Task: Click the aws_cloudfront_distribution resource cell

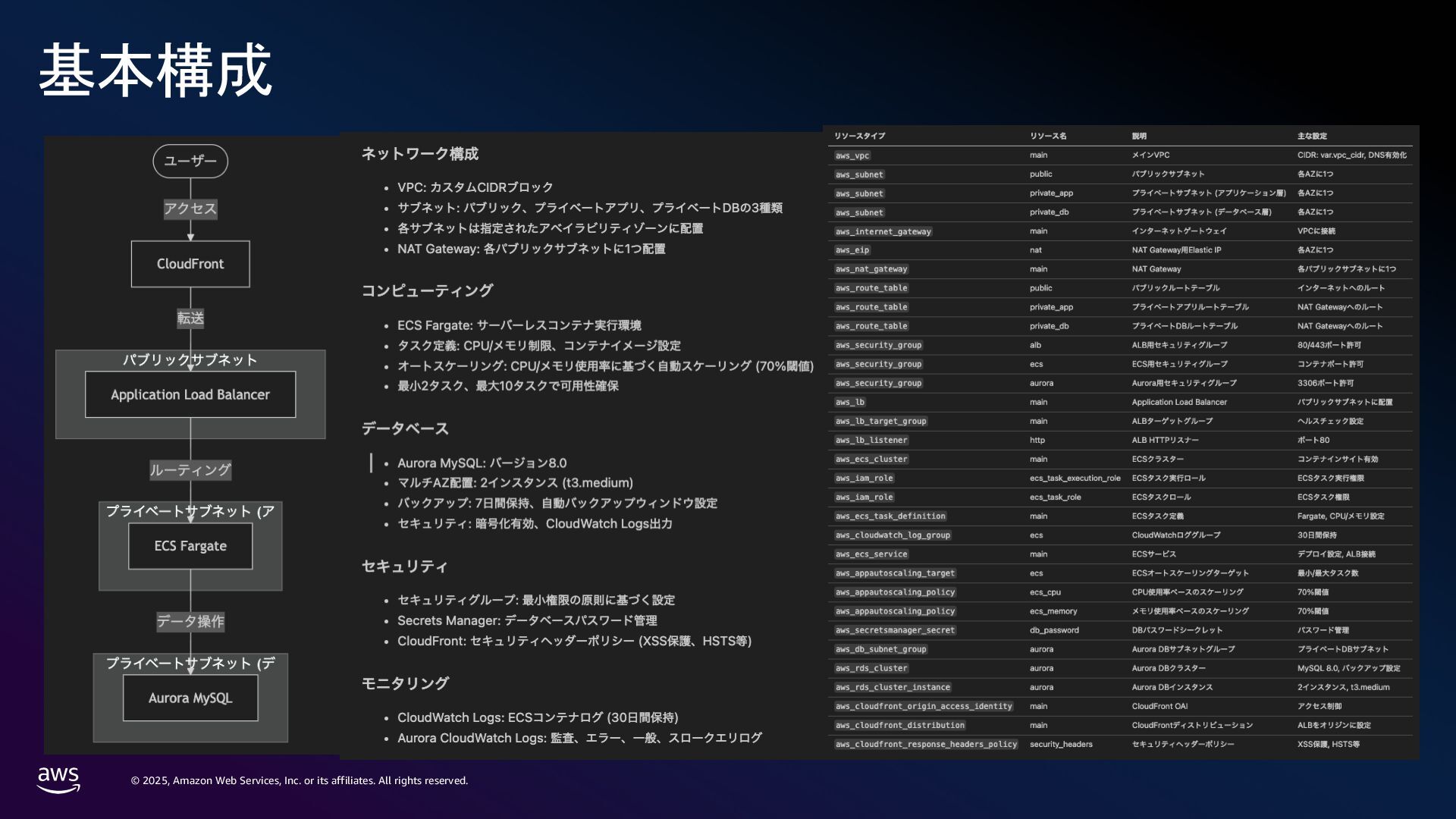Action: coord(900,726)
